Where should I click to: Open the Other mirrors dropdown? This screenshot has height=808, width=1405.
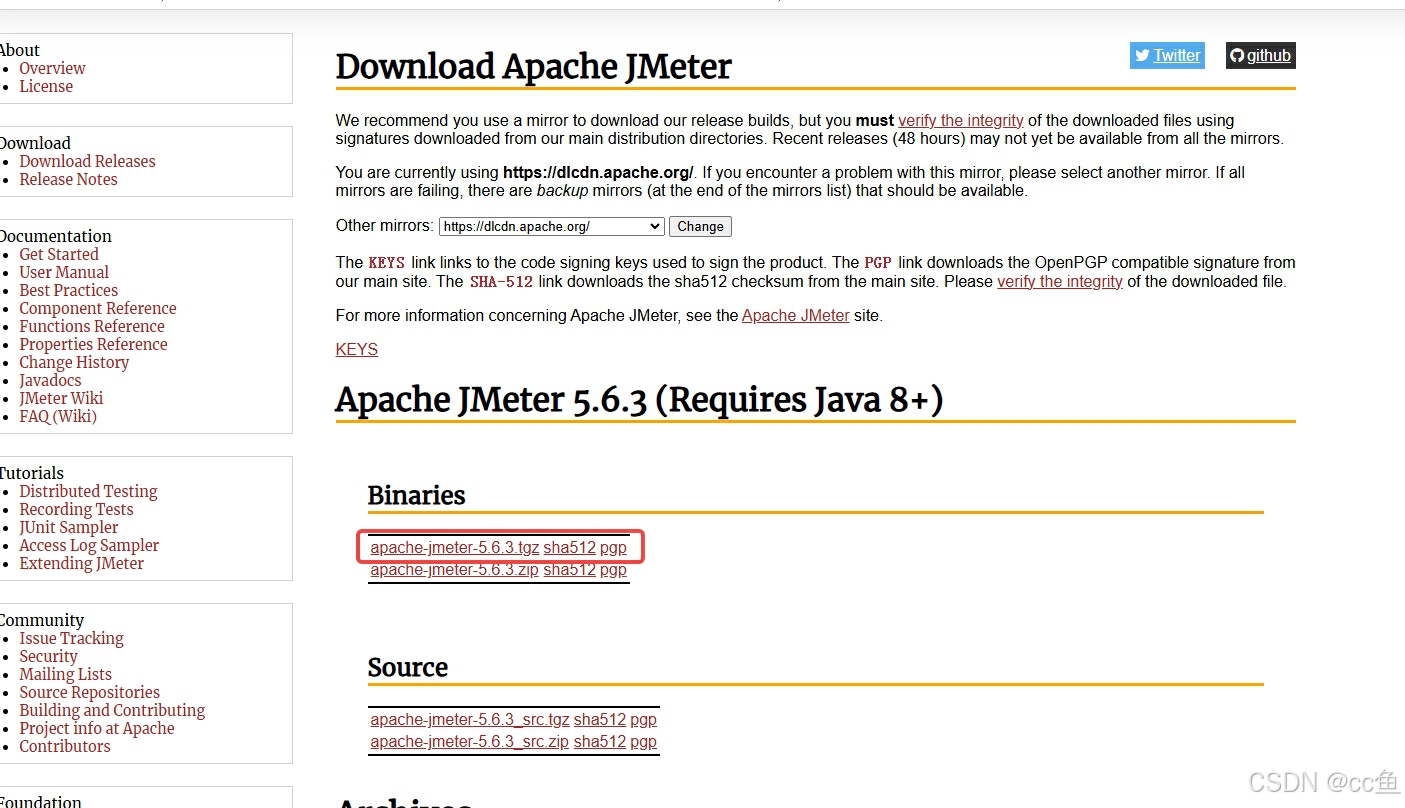click(x=552, y=227)
